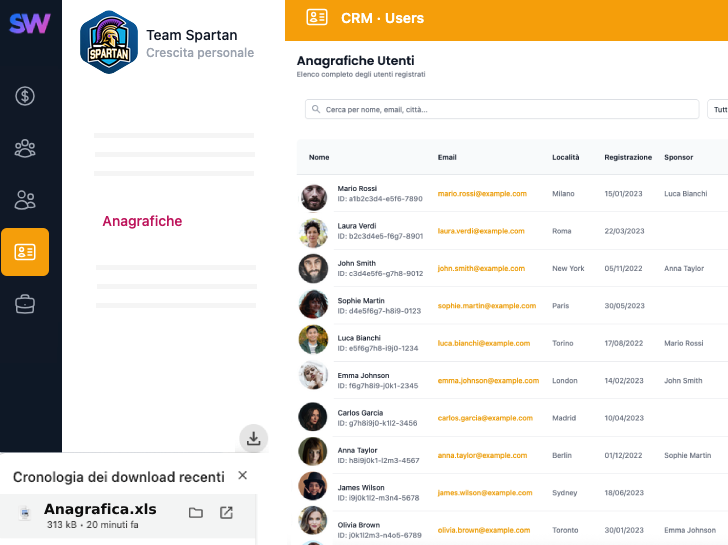Screen dimensions: 728x545
Task: Click Mario Rossi's avatar photo
Action: [x=314, y=197]
